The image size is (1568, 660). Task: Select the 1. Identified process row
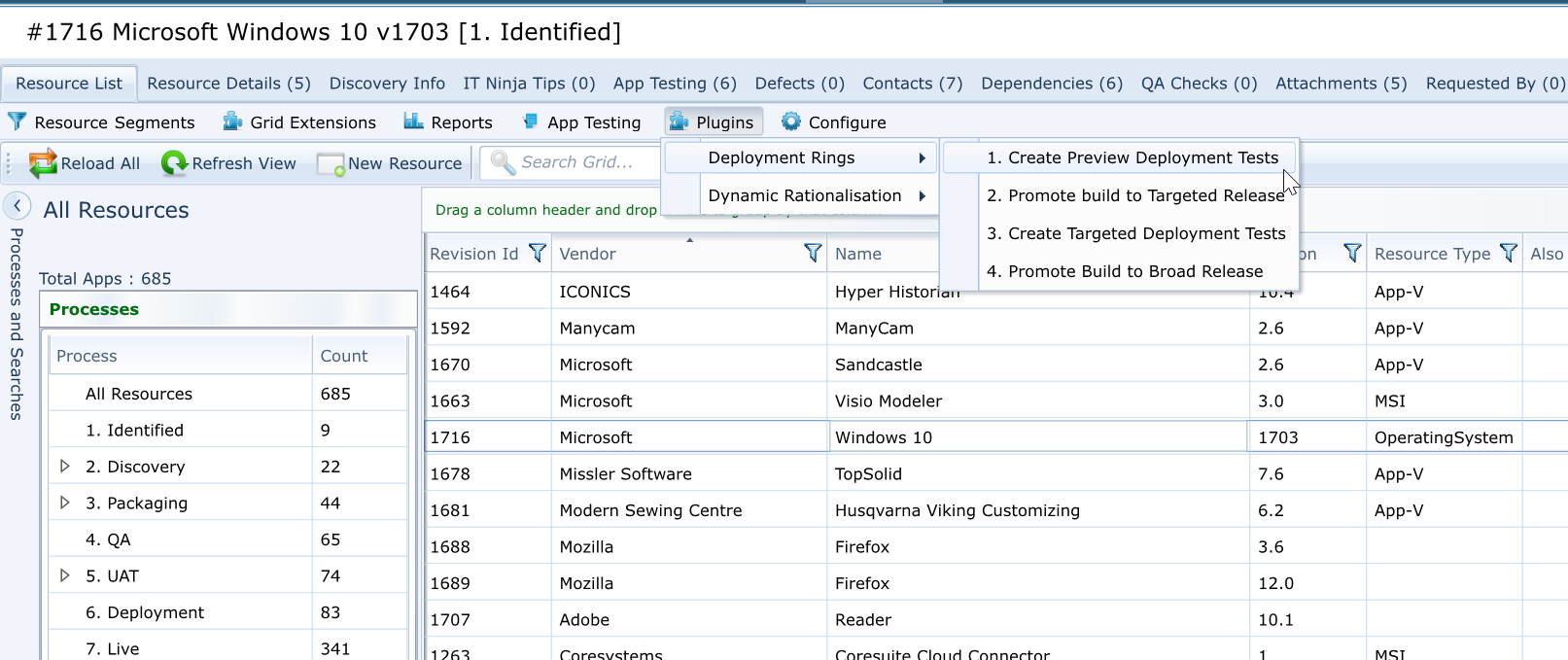point(228,430)
